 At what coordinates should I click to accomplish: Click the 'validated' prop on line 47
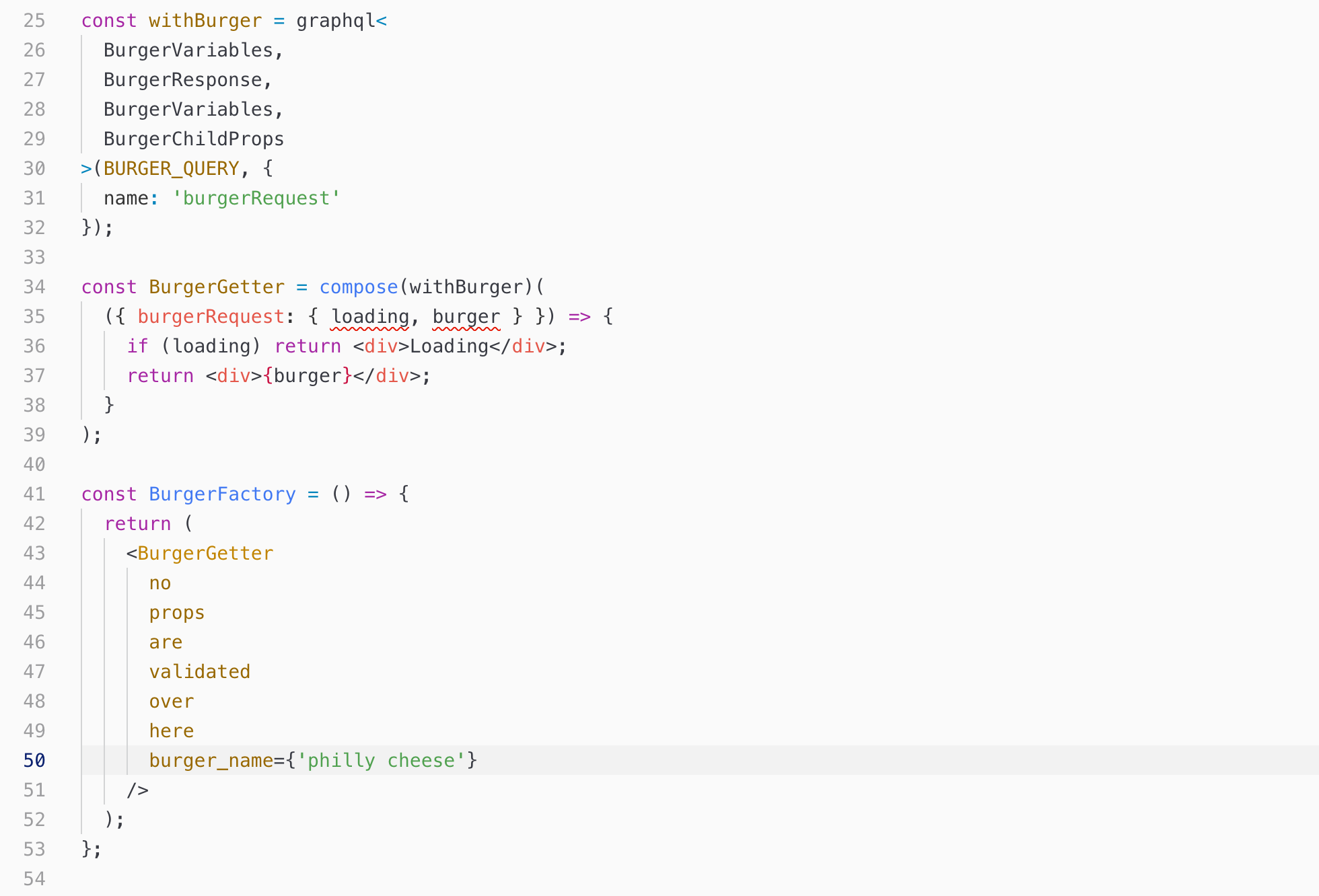(199, 671)
